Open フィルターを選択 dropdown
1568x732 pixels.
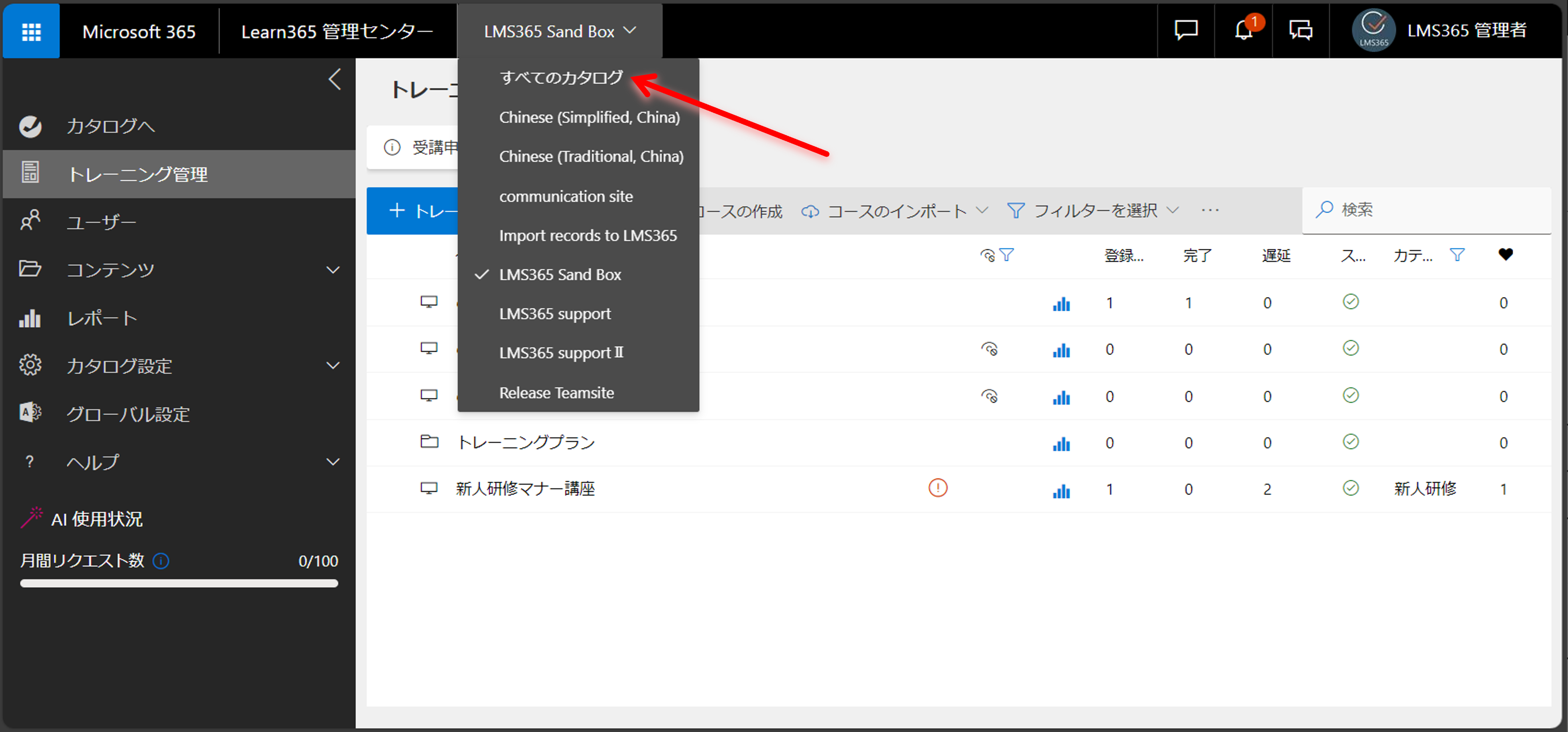point(1093,210)
